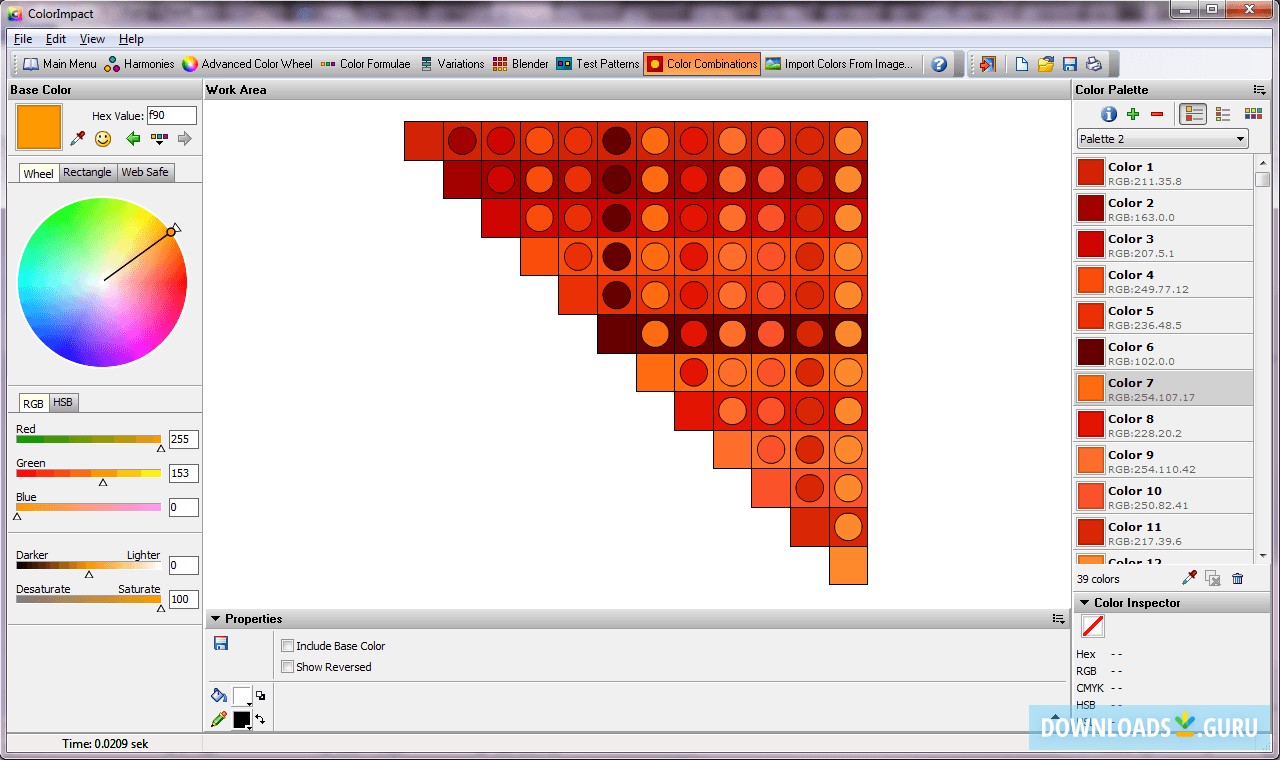
Task: Collapse the Properties panel
Action: [x=215, y=619]
